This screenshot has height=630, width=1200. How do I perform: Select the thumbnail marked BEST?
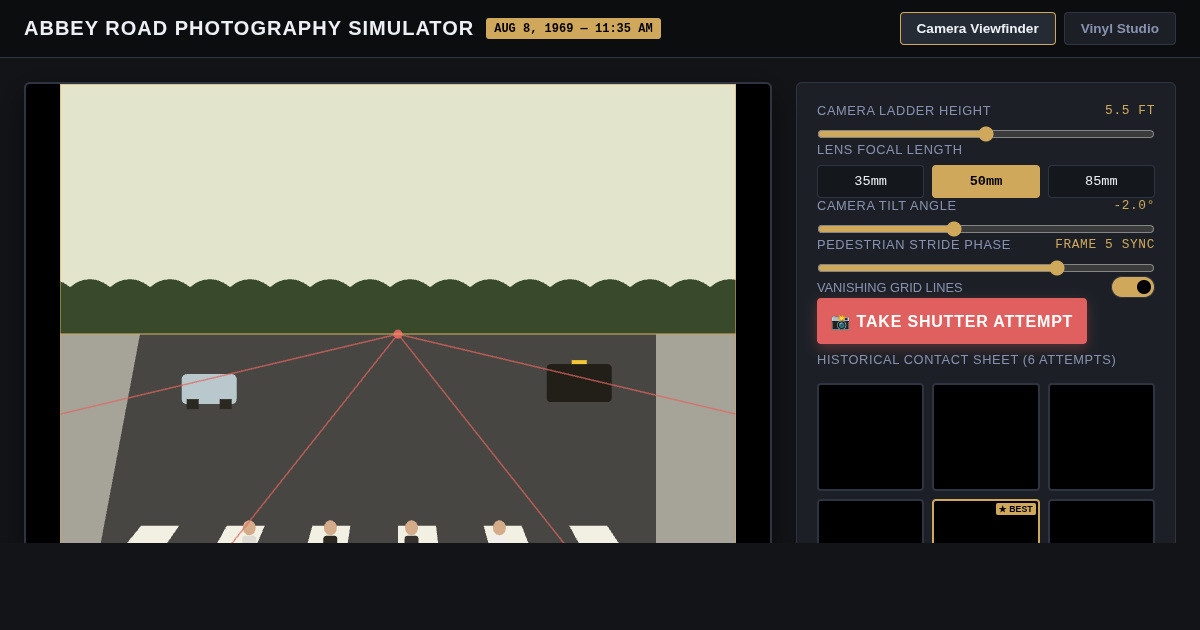click(986, 522)
